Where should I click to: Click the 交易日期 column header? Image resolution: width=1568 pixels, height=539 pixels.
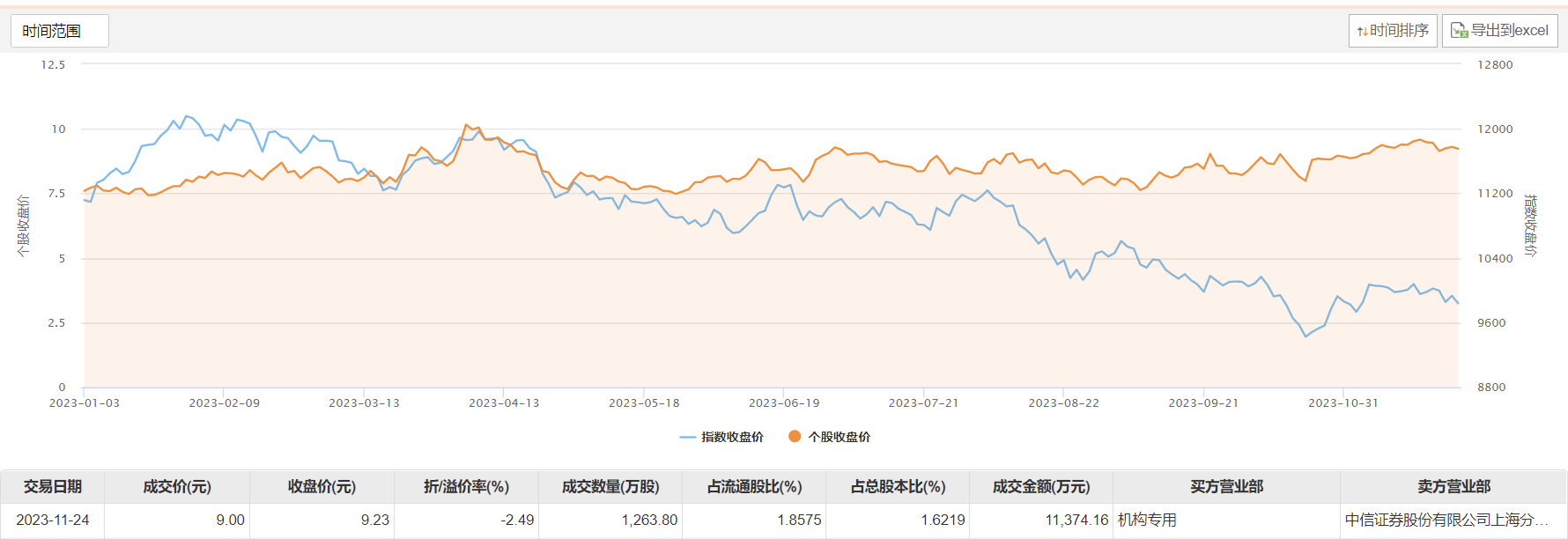pyautogui.click(x=53, y=487)
